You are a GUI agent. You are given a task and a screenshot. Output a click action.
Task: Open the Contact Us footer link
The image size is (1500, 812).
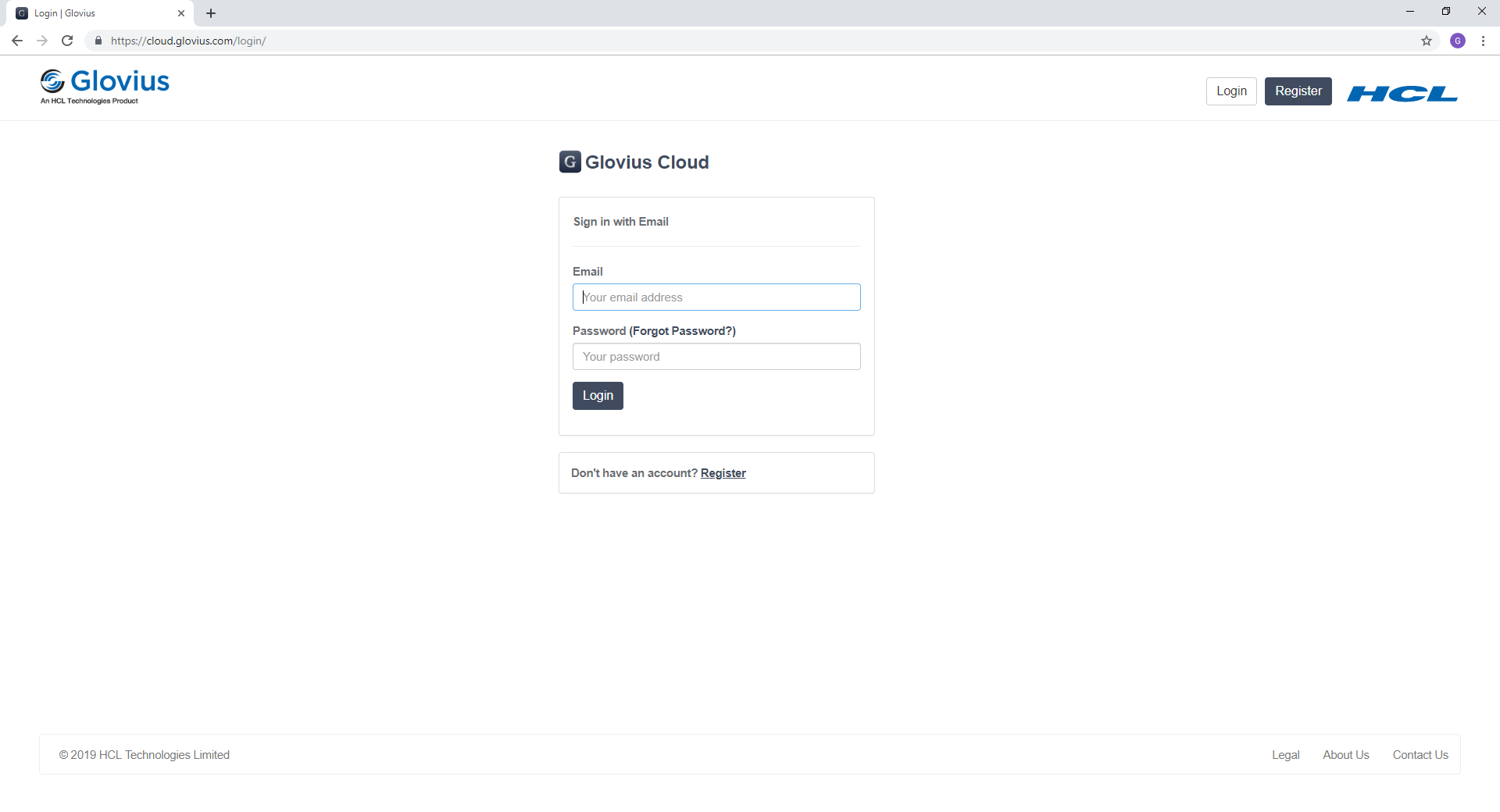pyautogui.click(x=1420, y=755)
